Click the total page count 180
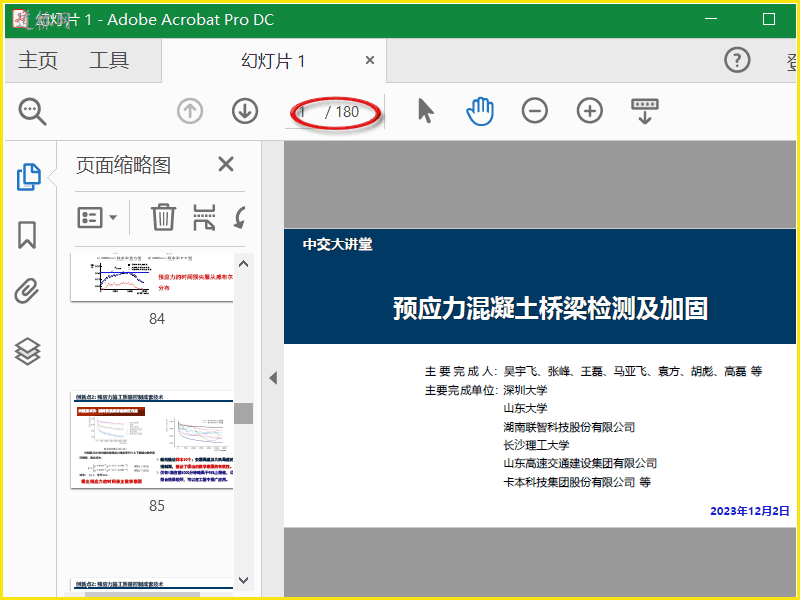This screenshot has width=800, height=600. tap(347, 112)
